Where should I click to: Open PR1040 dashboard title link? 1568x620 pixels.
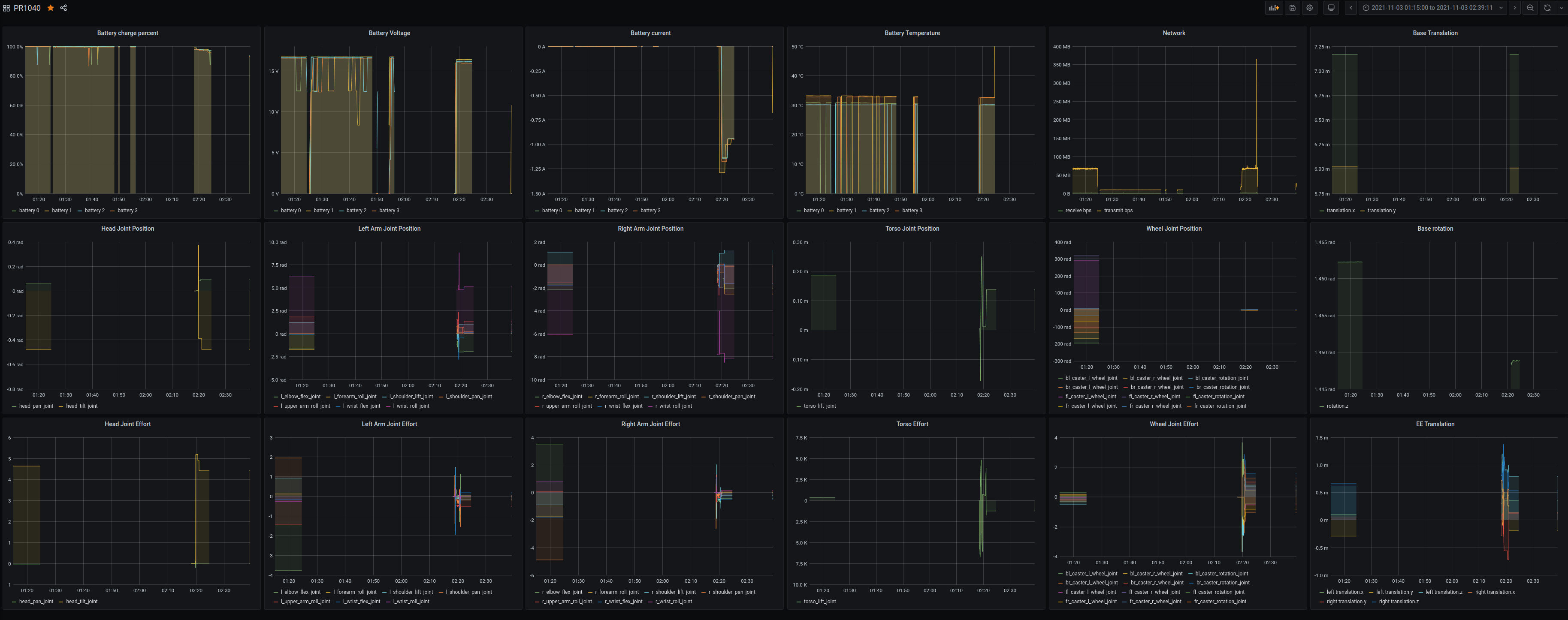27,8
